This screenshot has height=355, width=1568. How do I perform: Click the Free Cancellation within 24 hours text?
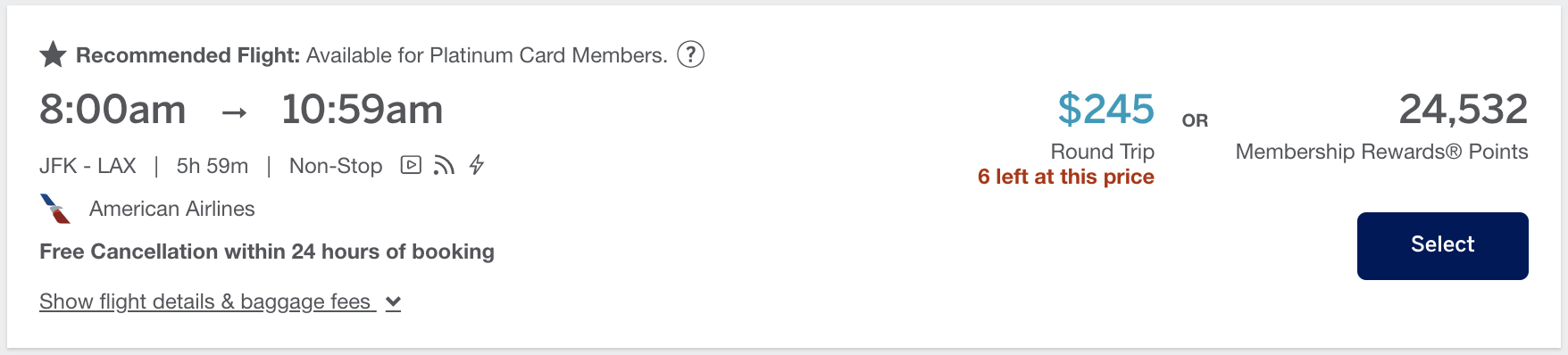coord(266,252)
